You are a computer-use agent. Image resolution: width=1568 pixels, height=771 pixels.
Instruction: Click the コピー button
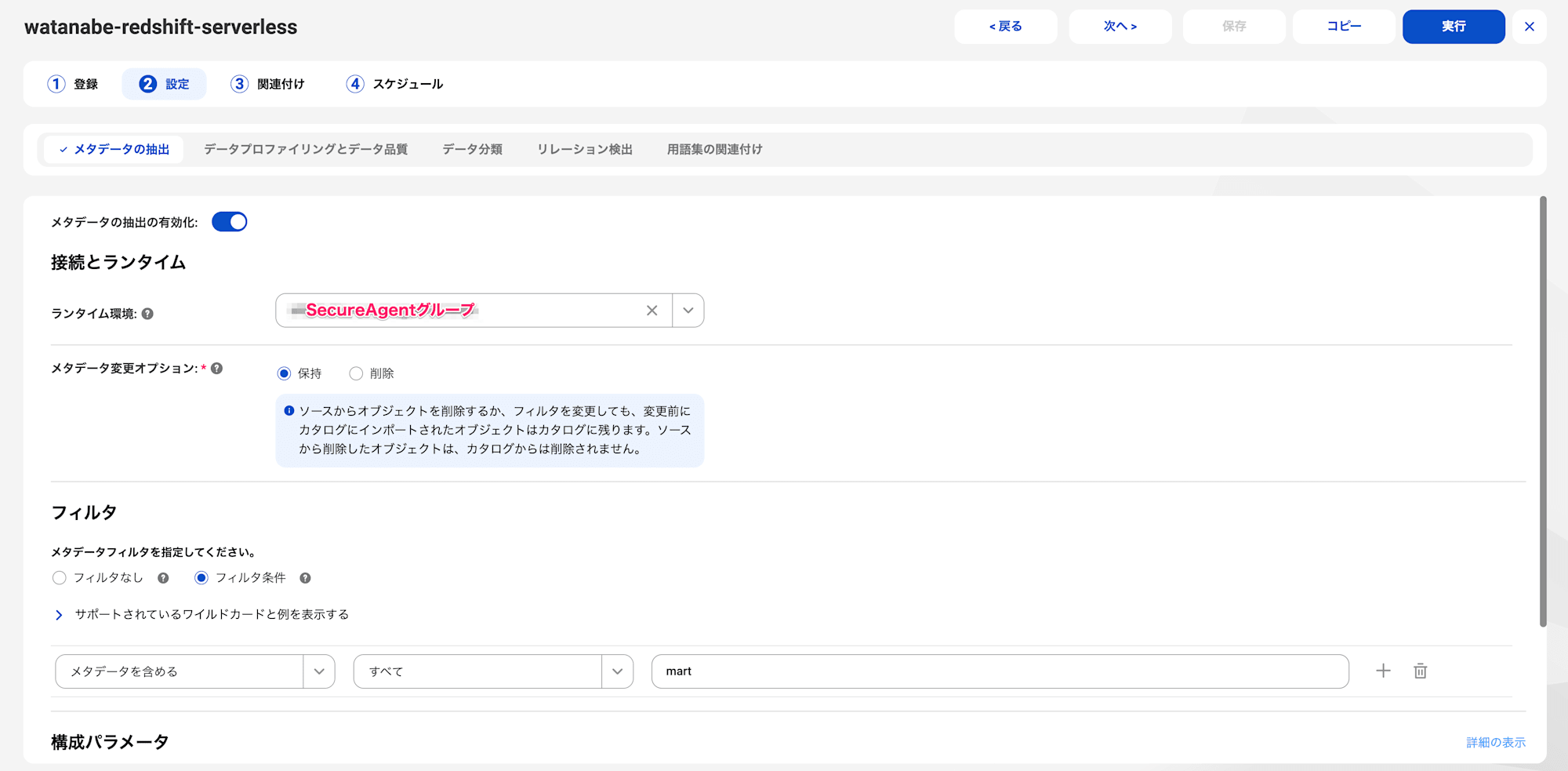coord(1344,27)
